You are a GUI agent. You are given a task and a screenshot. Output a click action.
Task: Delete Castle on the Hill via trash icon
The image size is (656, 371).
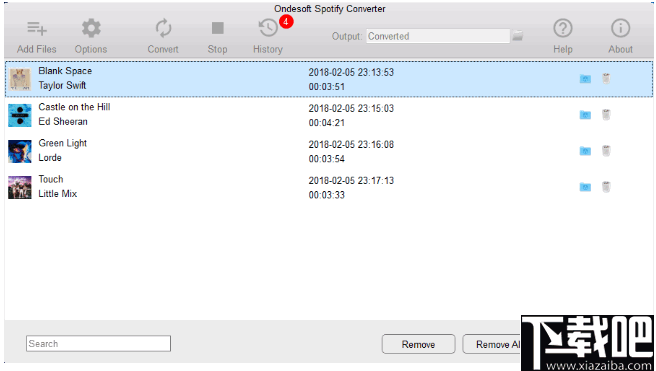click(606, 114)
